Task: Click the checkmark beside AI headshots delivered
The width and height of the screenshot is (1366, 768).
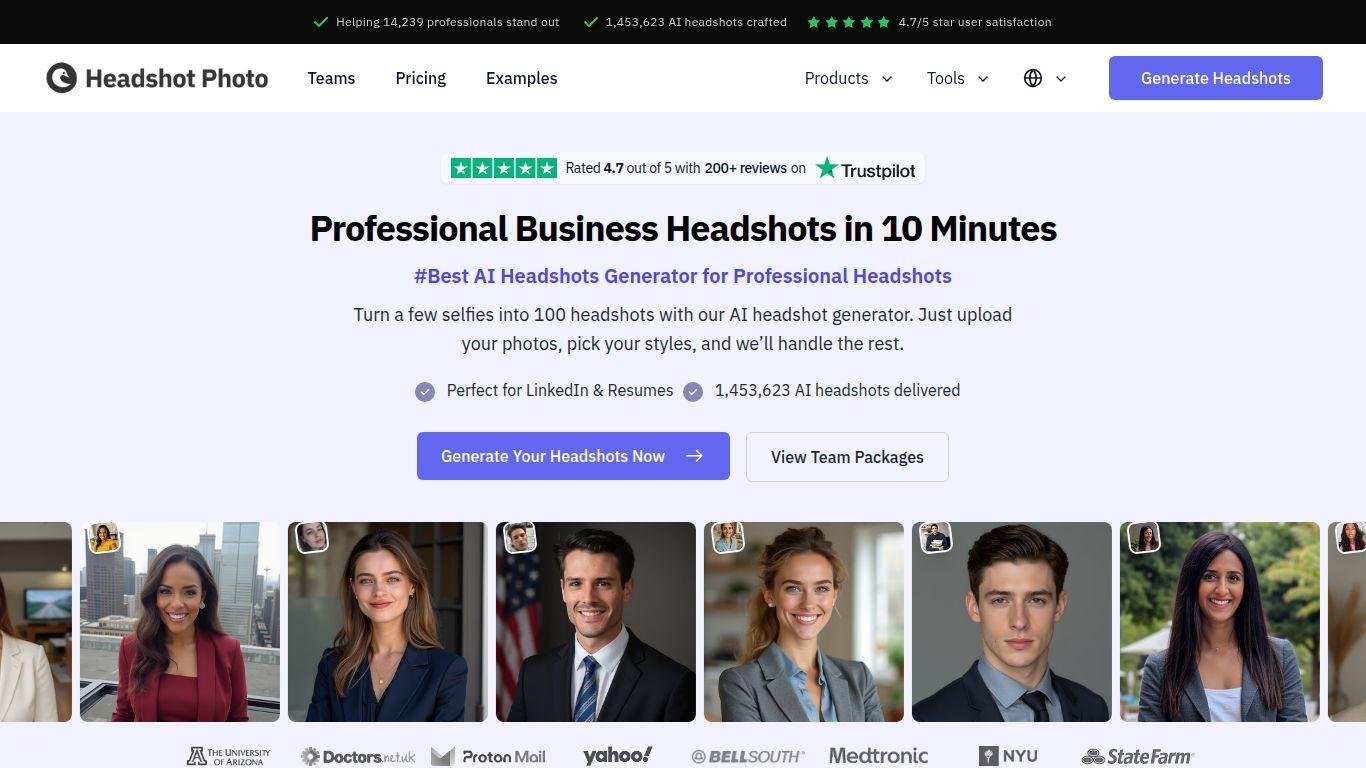Action: pos(693,391)
